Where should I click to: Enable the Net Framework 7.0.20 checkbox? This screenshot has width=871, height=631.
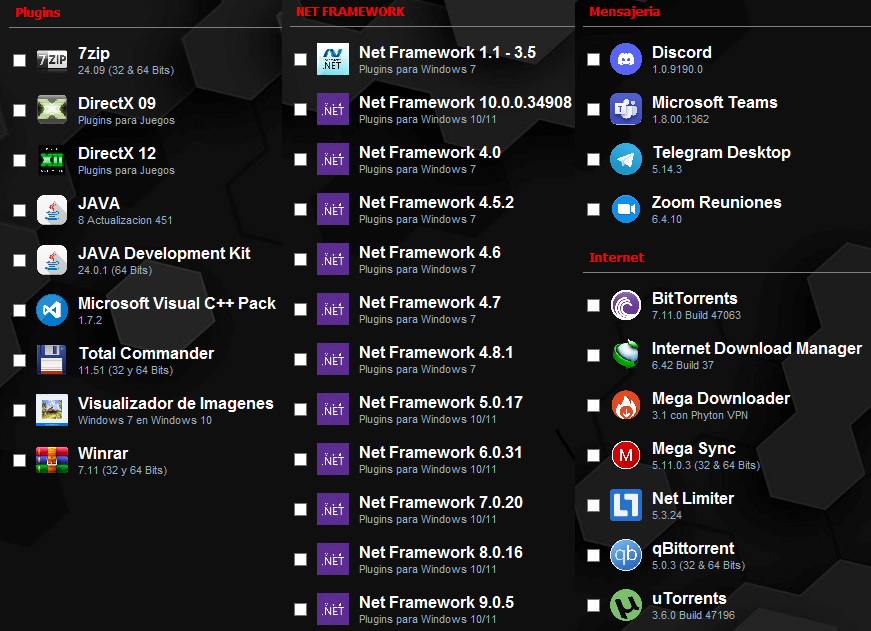301,509
